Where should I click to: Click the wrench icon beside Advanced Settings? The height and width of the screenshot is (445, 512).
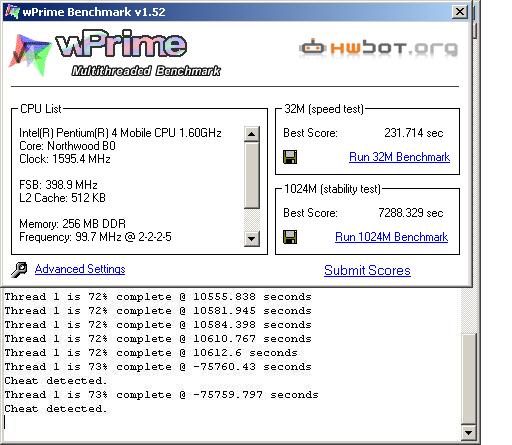pos(19,270)
